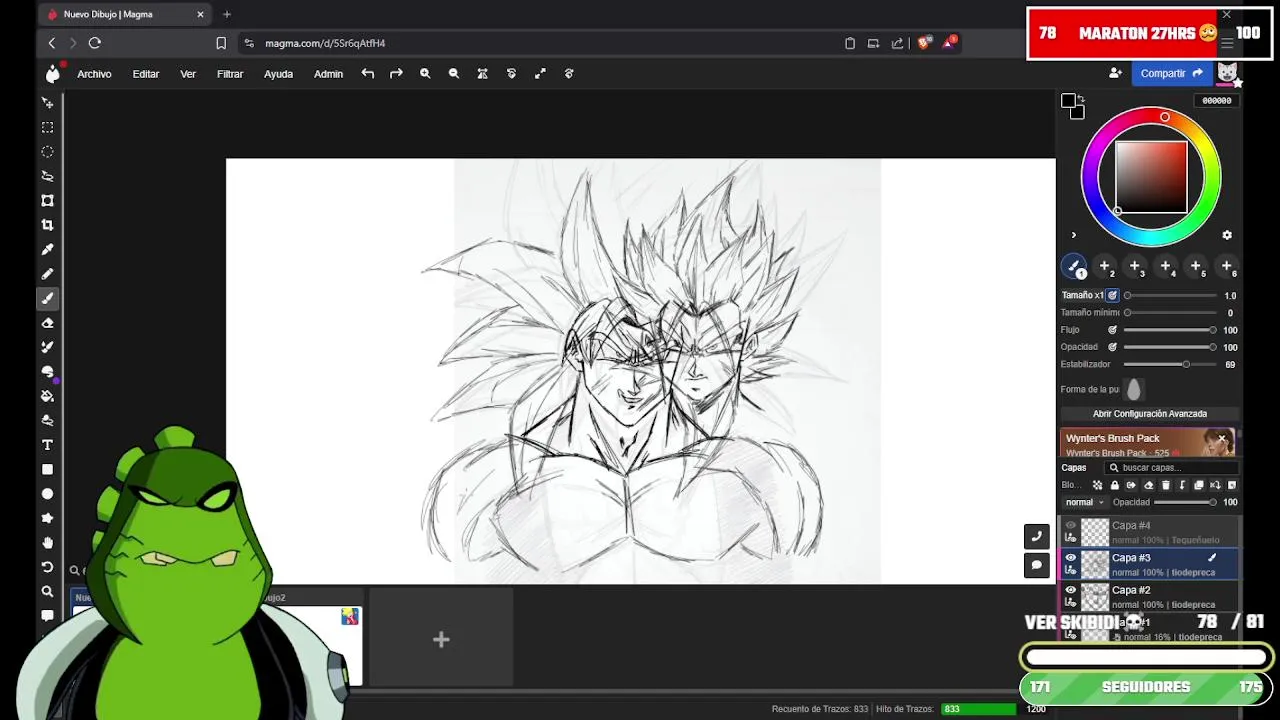Select the text tool

point(47,445)
